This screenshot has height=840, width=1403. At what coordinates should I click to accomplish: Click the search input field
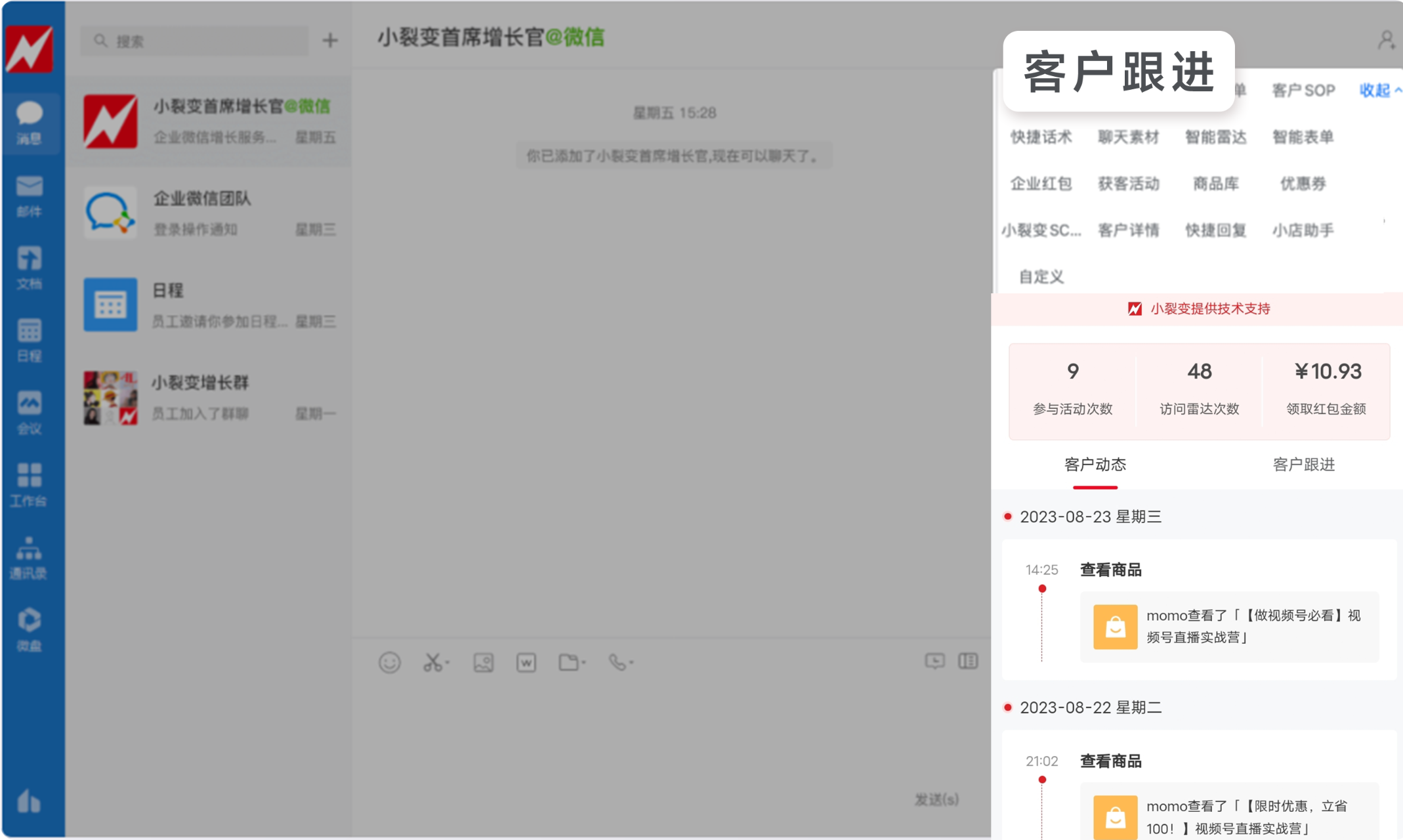pos(194,41)
